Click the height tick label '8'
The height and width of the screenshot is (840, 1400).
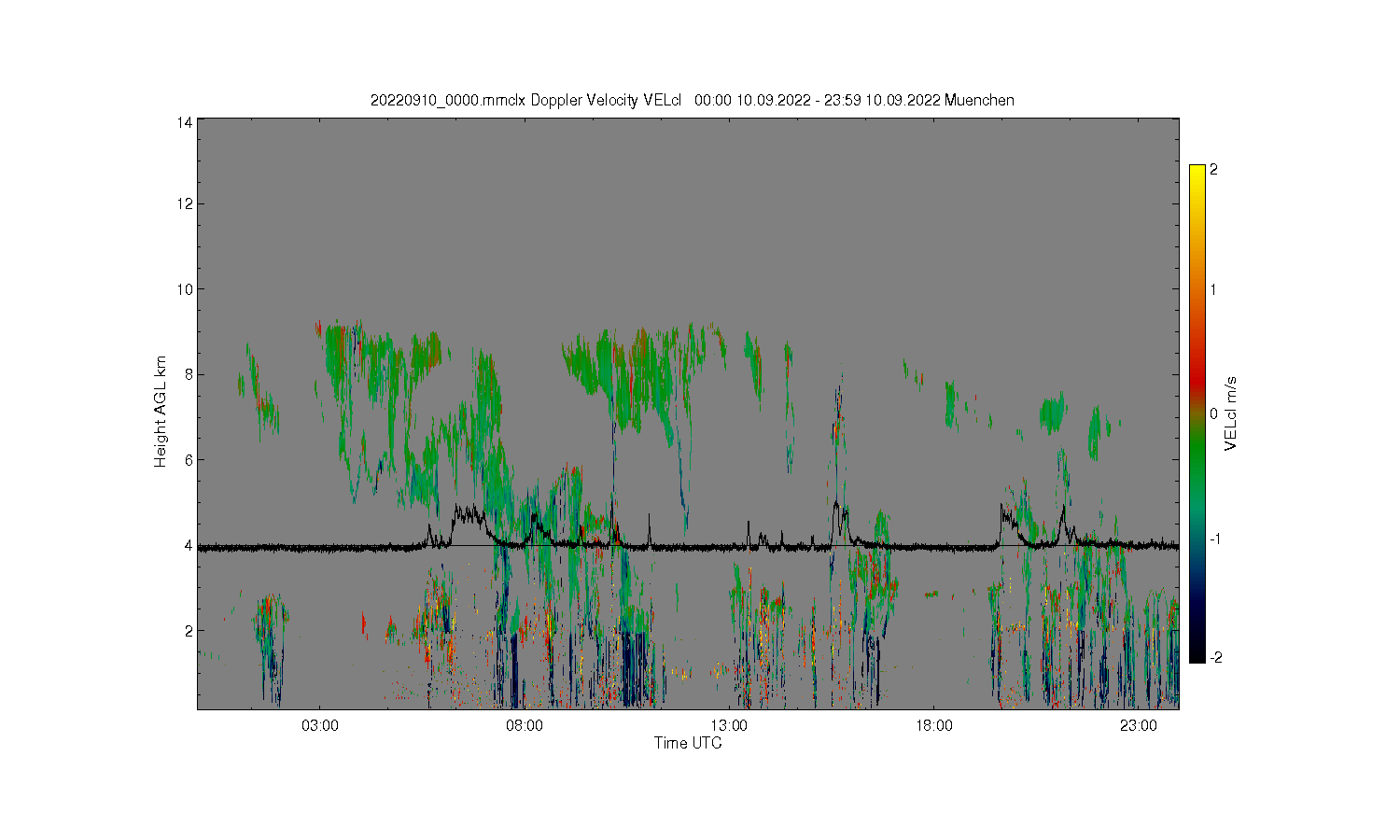(189, 374)
